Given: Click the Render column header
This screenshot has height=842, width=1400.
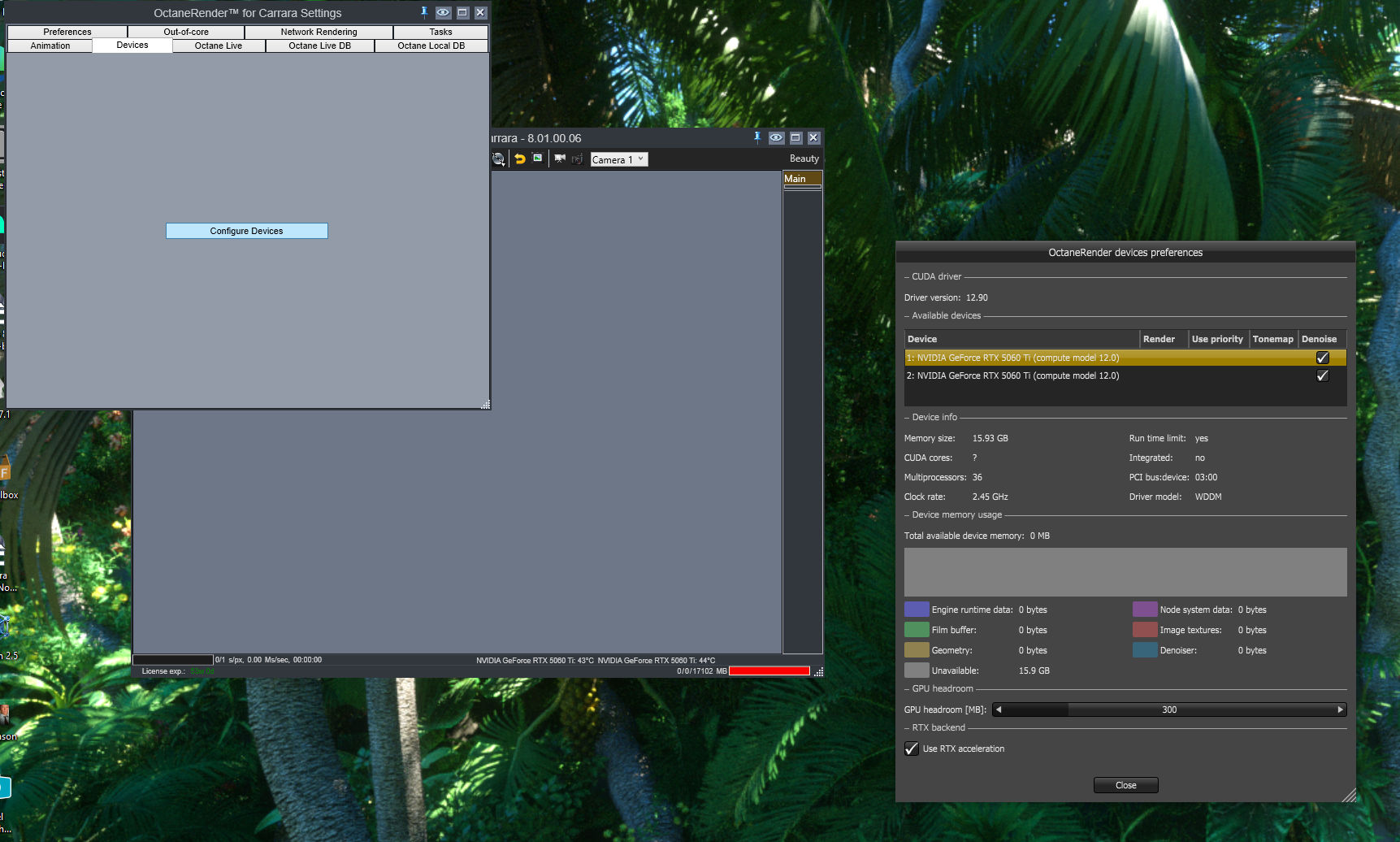Looking at the screenshot, I should click(x=1164, y=339).
